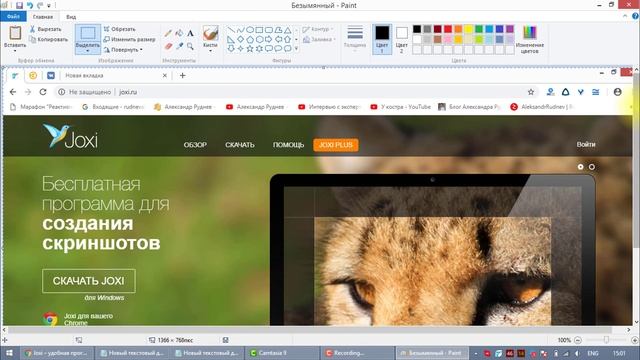Click the orange JOXI PLUS button
The height and width of the screenshot is (360, 640).
[336, 145]
